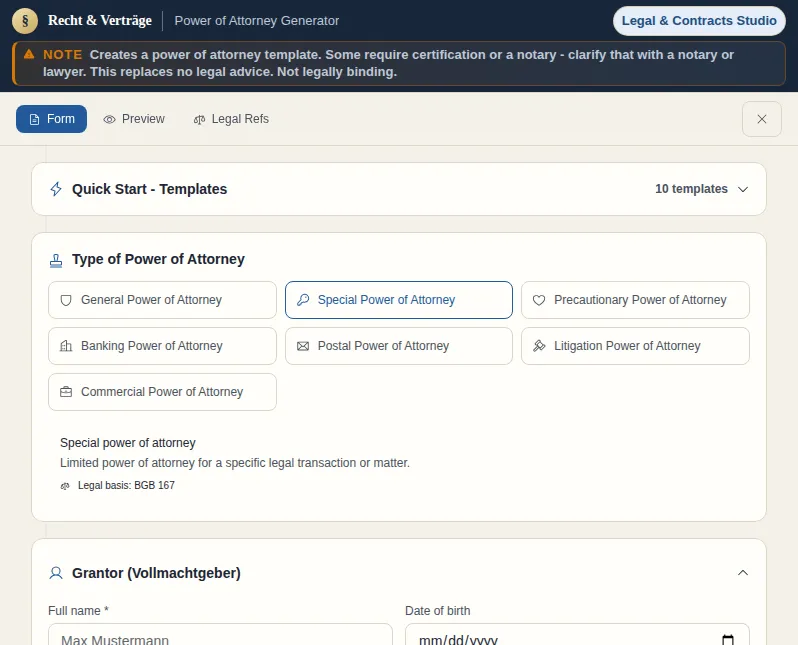The width and height of the screenshot is (798, 645).
Task: Click the Recht & Verträge brand title
Action: click(x=100, y=20)
